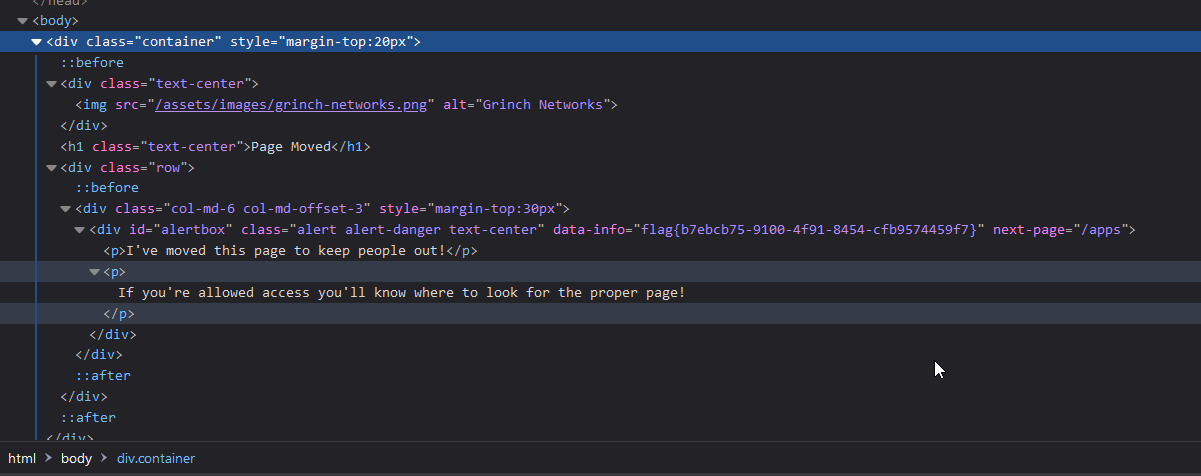The height and width of the screenshot is (476, 1201).
Task: Click the "If you're allowed access" text
Action: tap(401, 293)
